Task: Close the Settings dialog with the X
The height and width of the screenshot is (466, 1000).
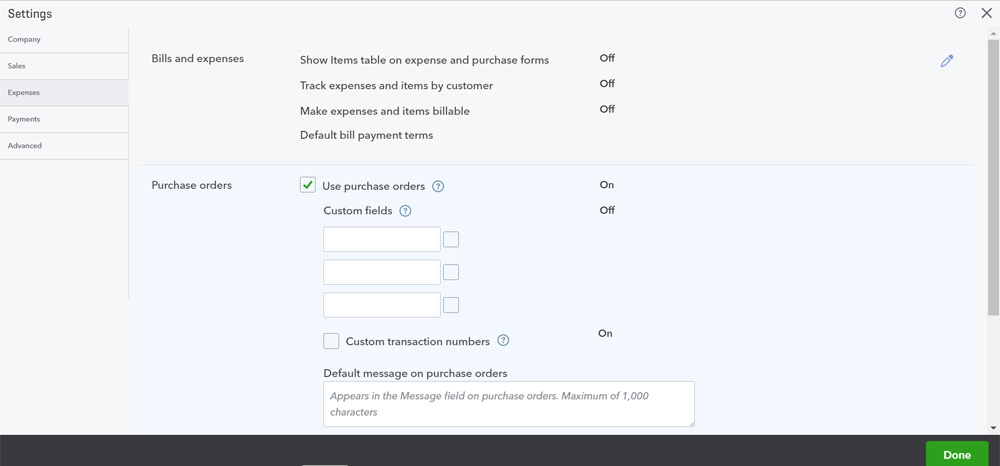Action: (986, 13)
